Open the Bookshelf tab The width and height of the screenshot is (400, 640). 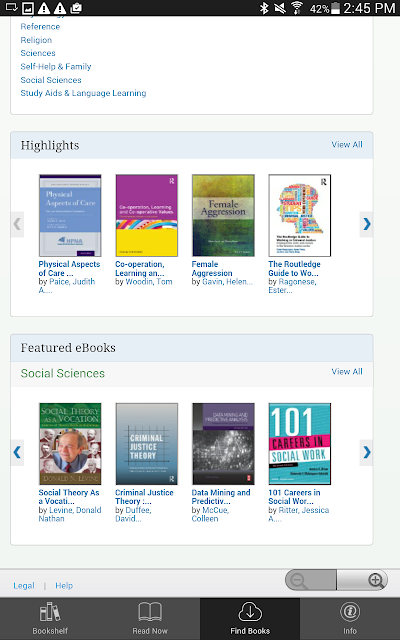click(x=50, y=618)
